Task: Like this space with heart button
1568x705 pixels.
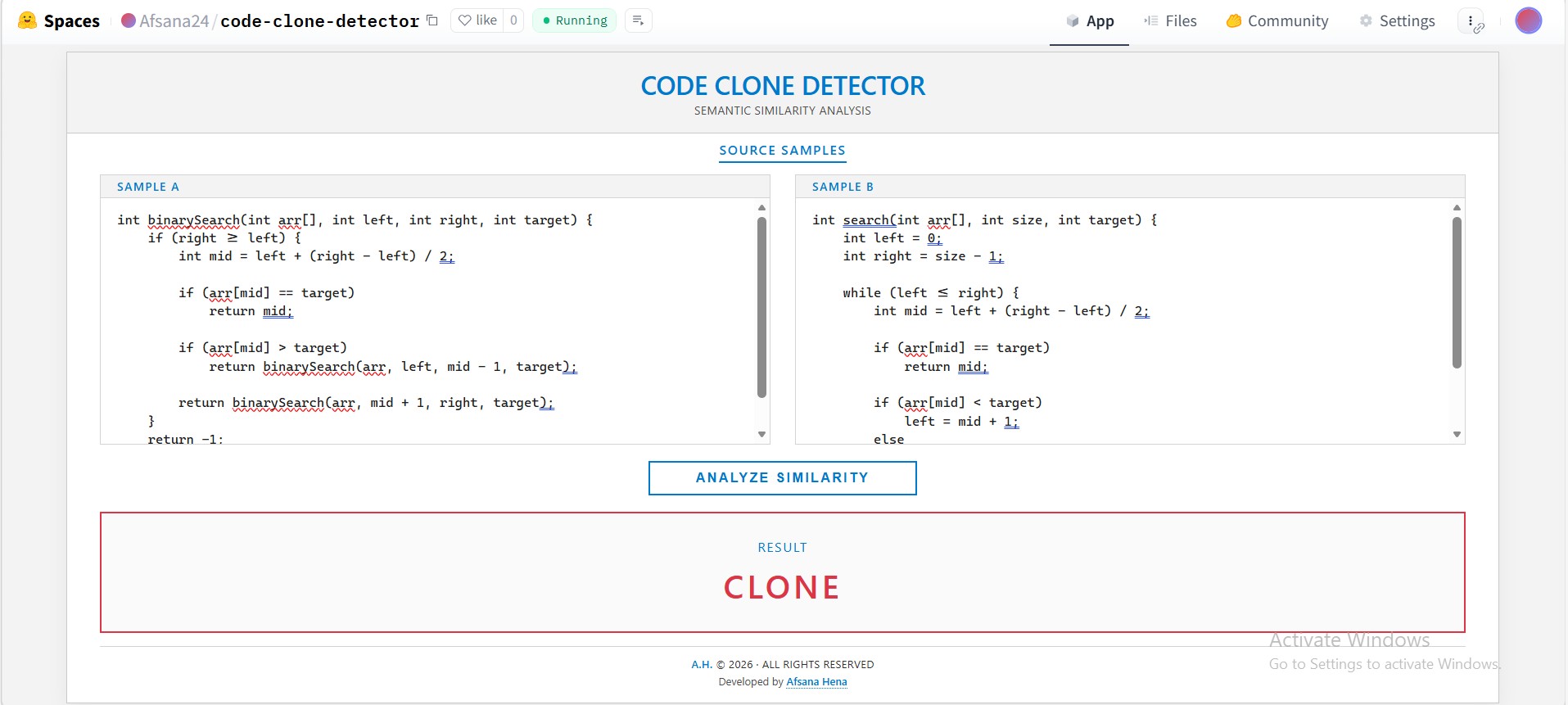Action: (x=478, y=20)
